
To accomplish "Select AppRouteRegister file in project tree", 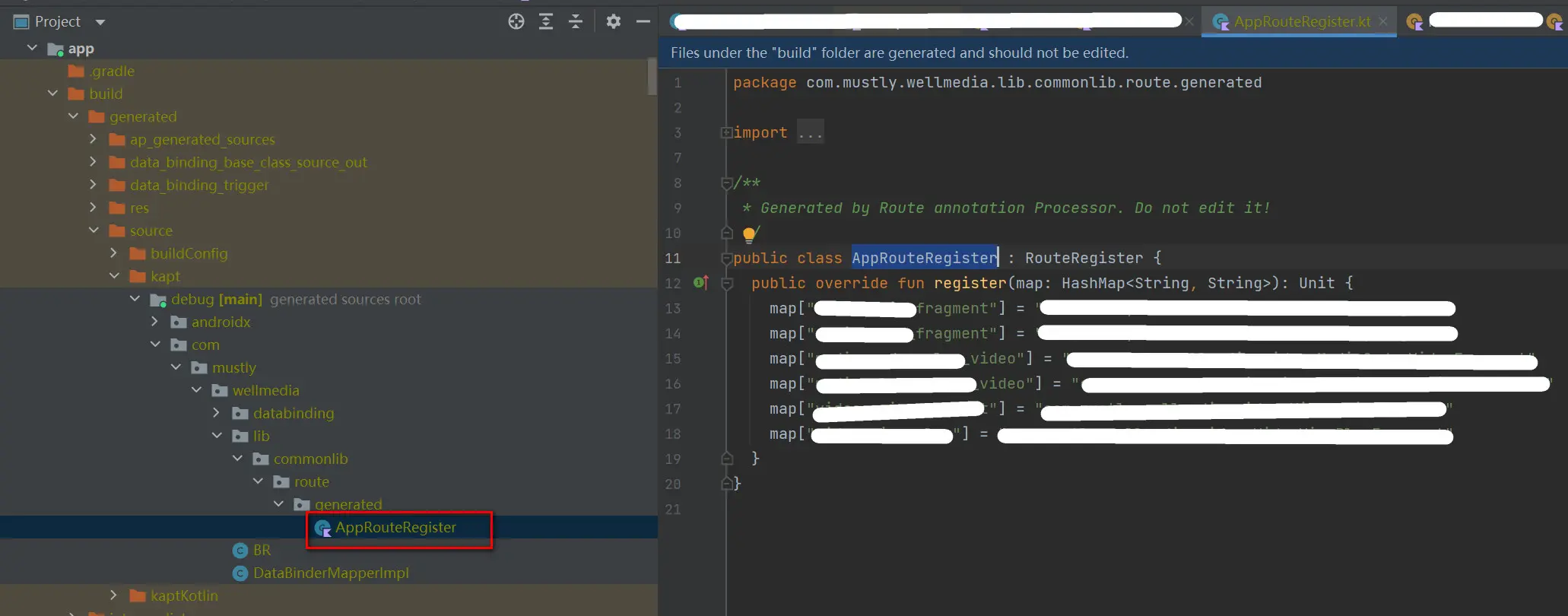I will (x=395, y=528).
